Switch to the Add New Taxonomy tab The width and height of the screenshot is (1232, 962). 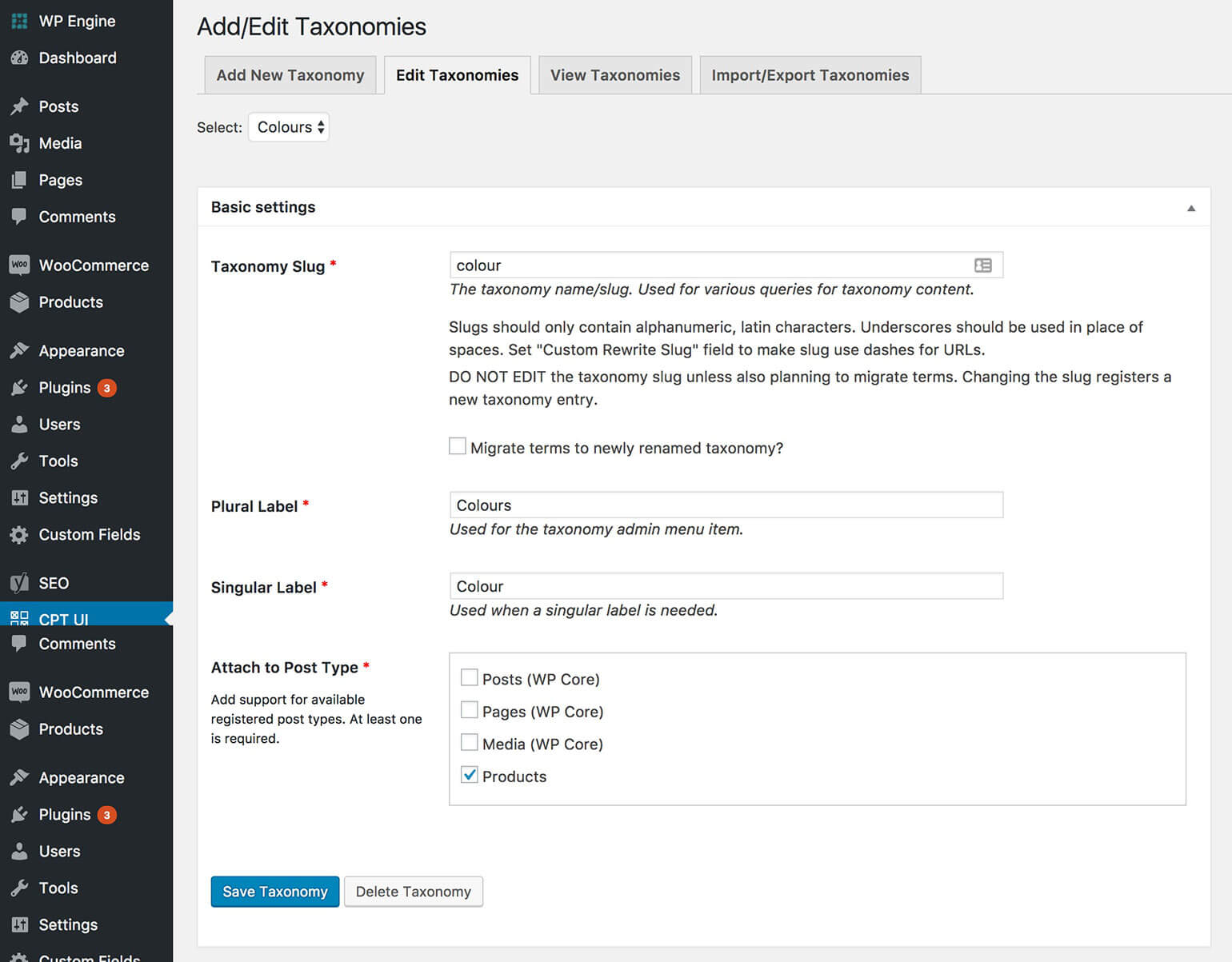pos(290,74)
